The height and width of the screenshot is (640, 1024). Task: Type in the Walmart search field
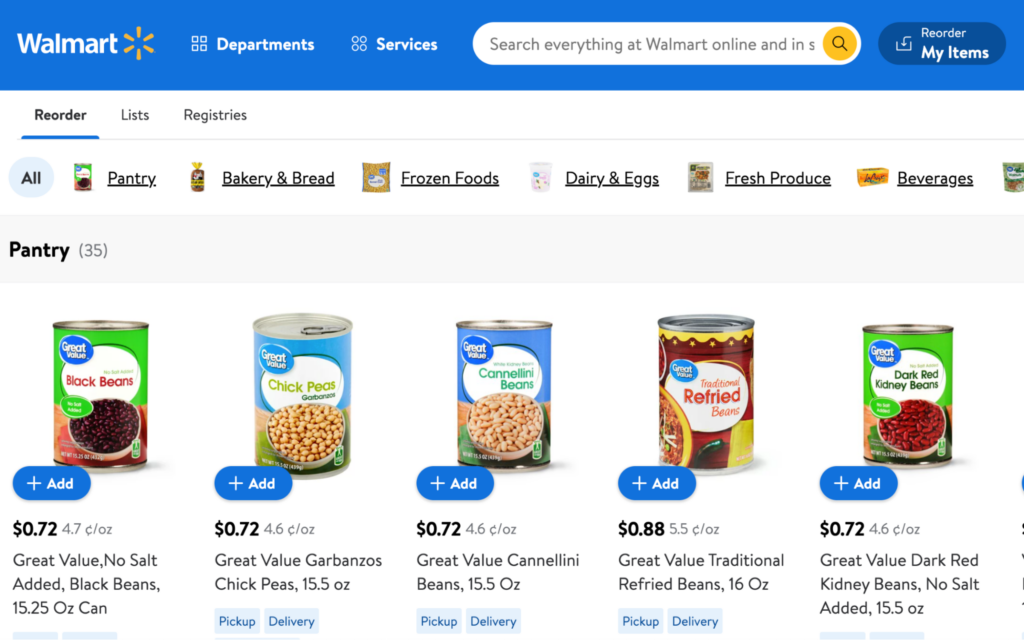tap(650, 44)
